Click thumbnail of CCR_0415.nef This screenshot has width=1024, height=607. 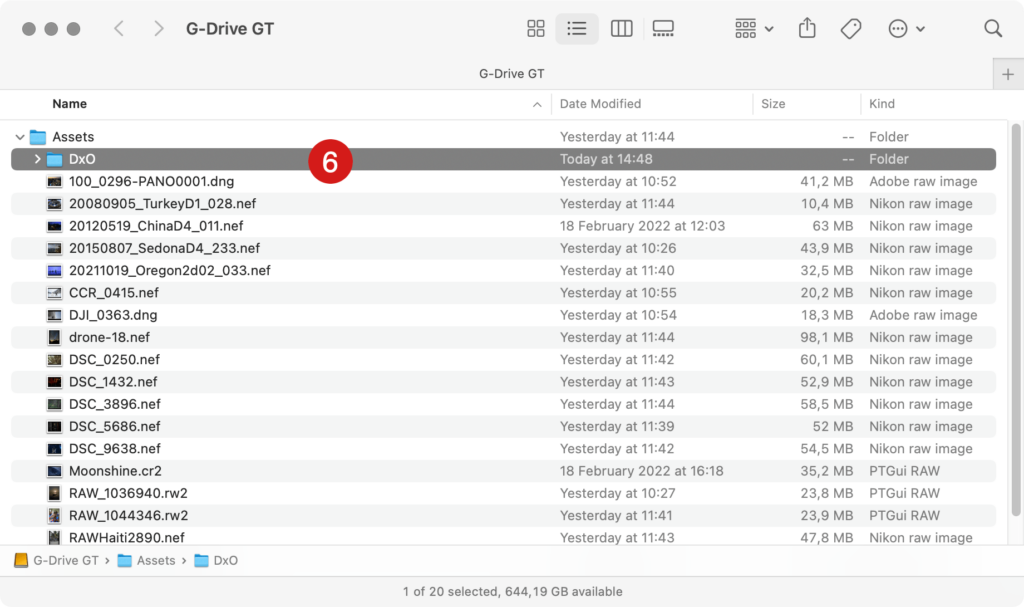click(54, 293)
